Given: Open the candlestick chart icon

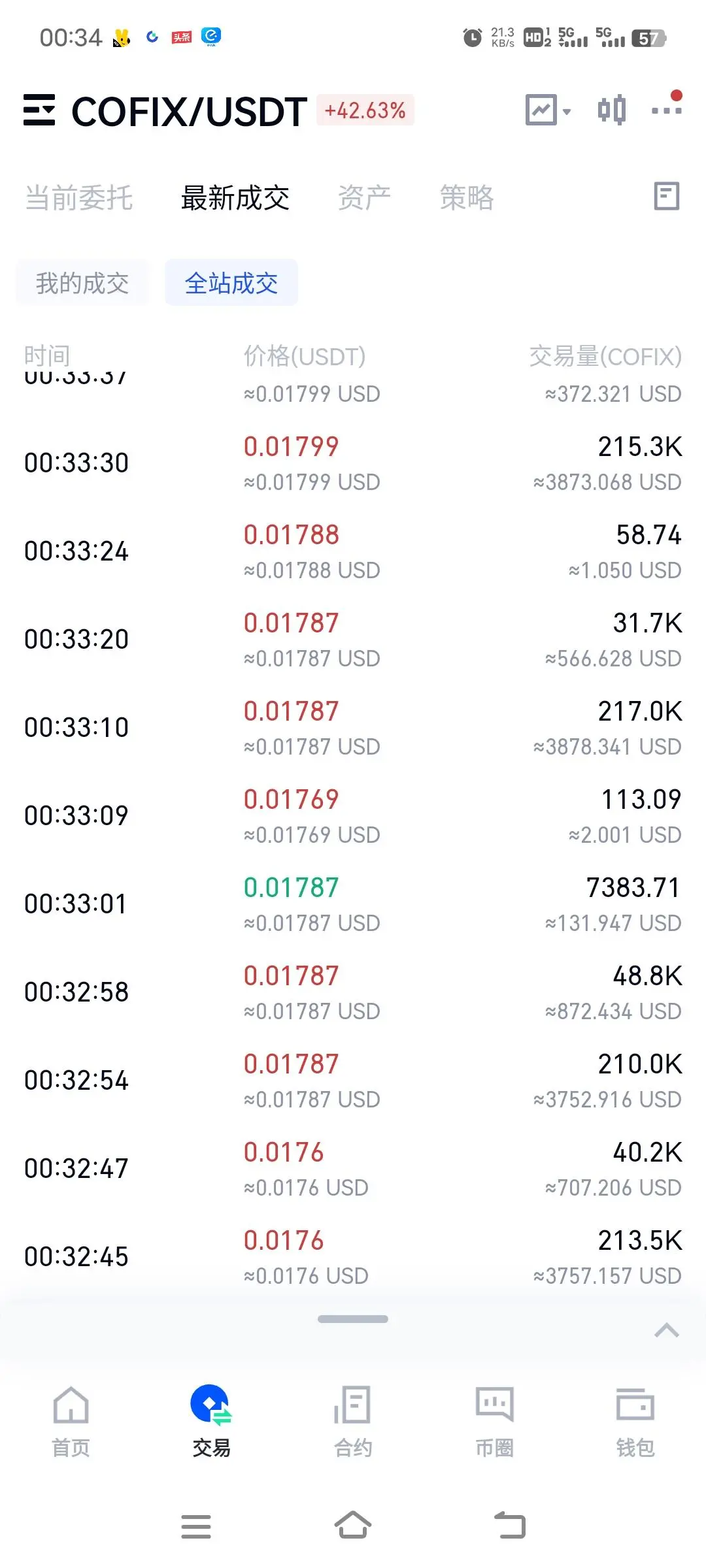Looking at the screenshot, I should pos(612,110).
